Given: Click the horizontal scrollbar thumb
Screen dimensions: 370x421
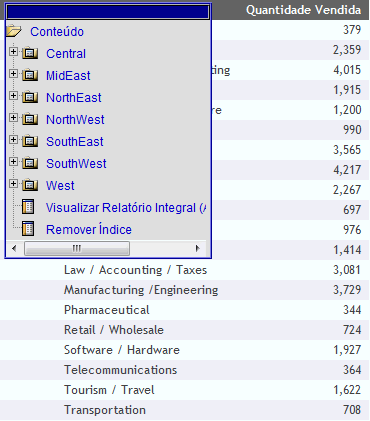Looking at the screenshot, I should tap(77, 248).
